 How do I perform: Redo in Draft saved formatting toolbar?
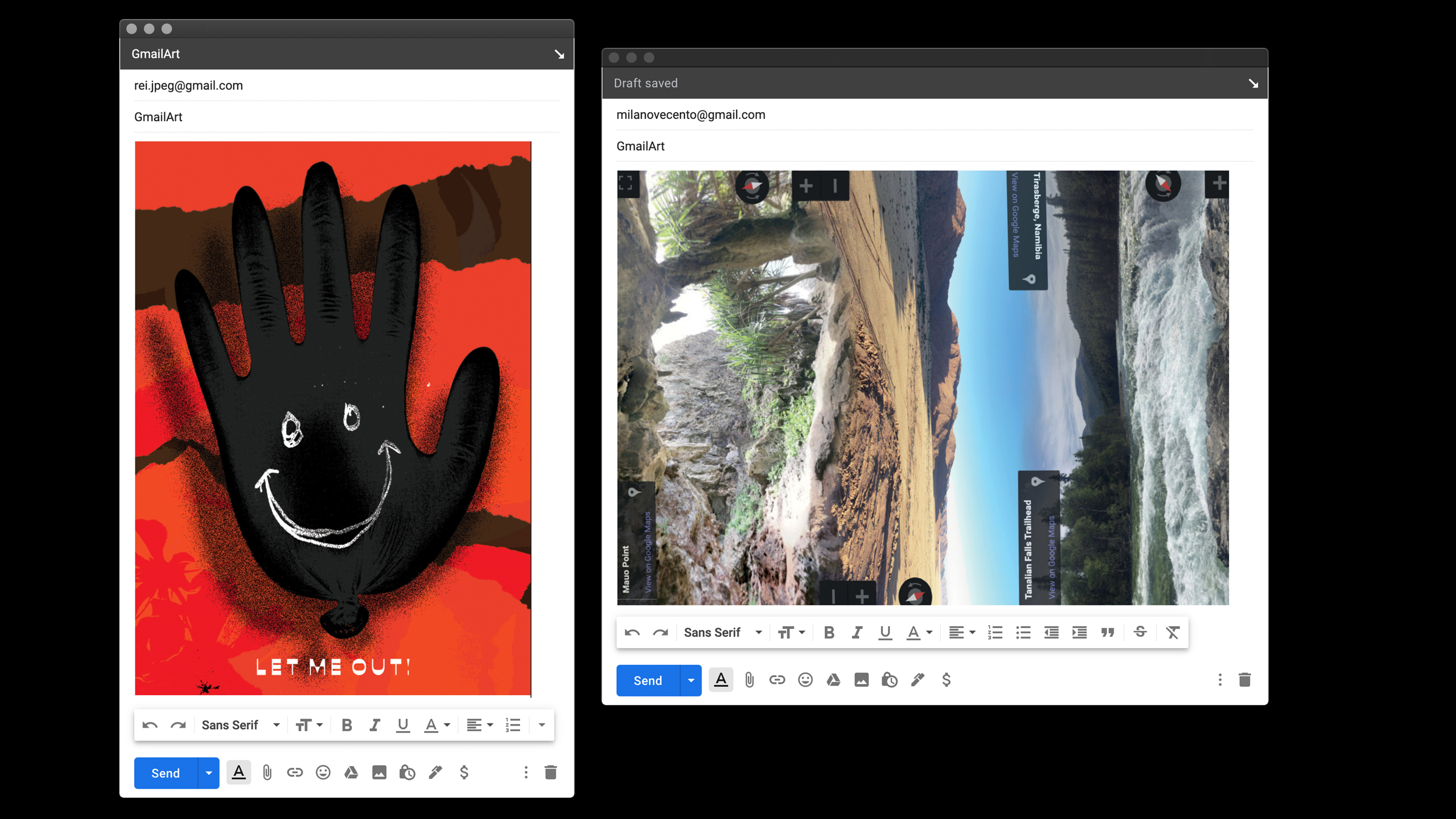pyautogui.click(x=660, y=632)
